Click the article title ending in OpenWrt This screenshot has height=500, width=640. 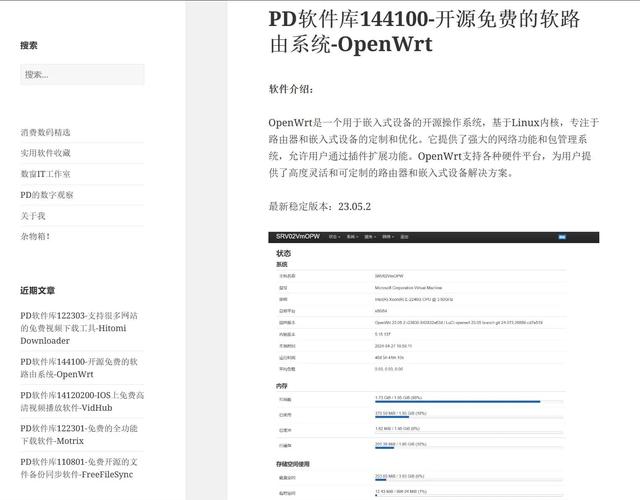click(x=424, y=31)
